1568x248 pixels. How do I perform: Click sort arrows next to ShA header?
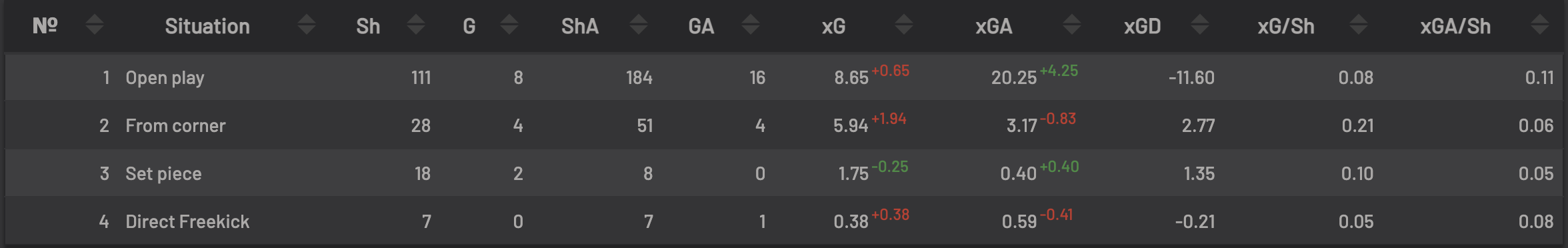point(639,25)
